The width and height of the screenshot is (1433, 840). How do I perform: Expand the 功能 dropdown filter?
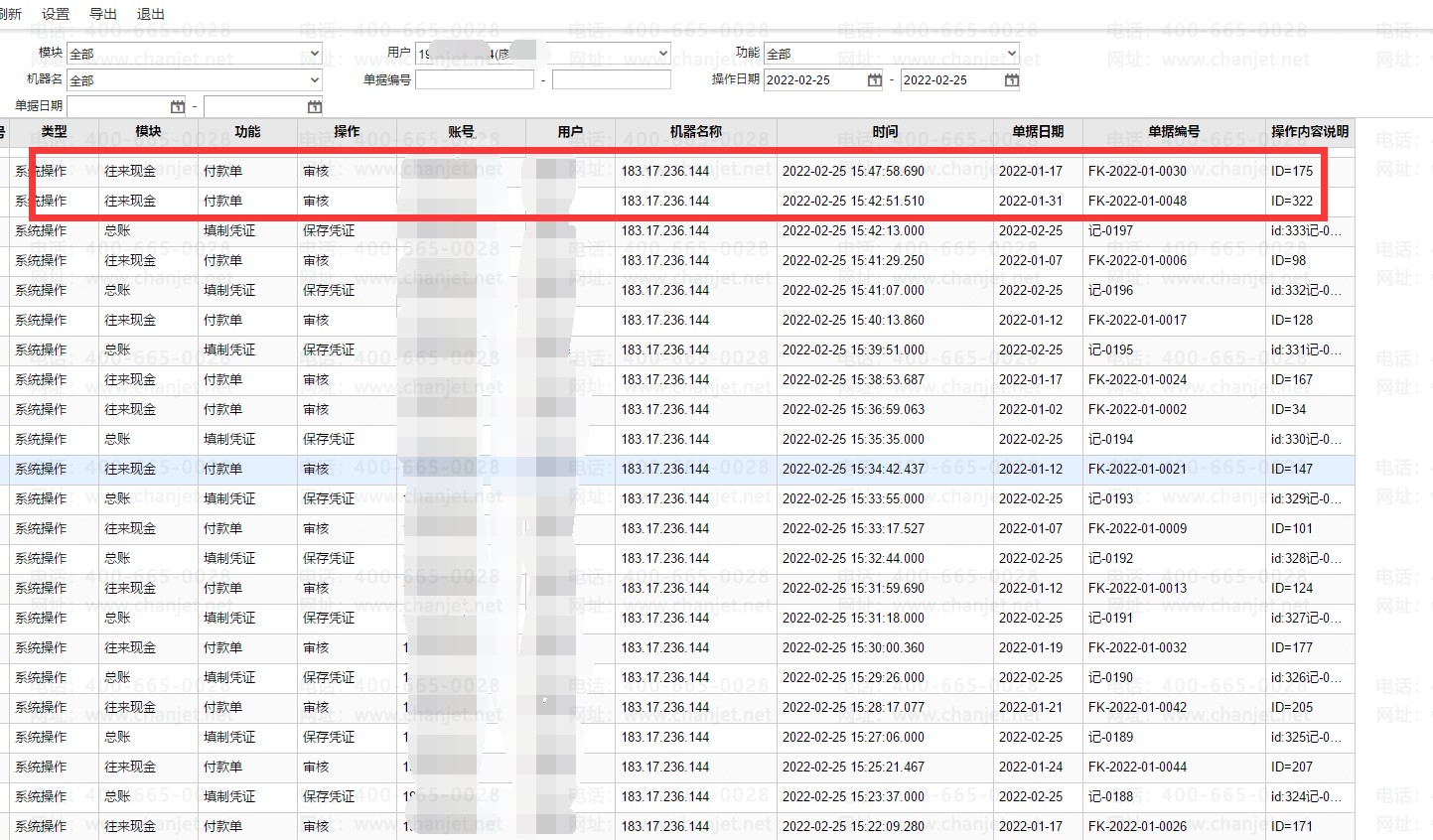tap(1011, 54)
